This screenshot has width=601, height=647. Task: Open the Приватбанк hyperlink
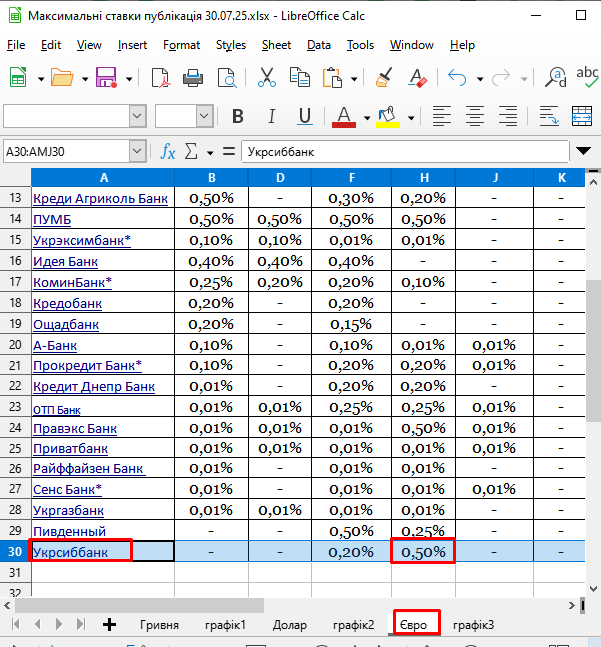[70, 448]
